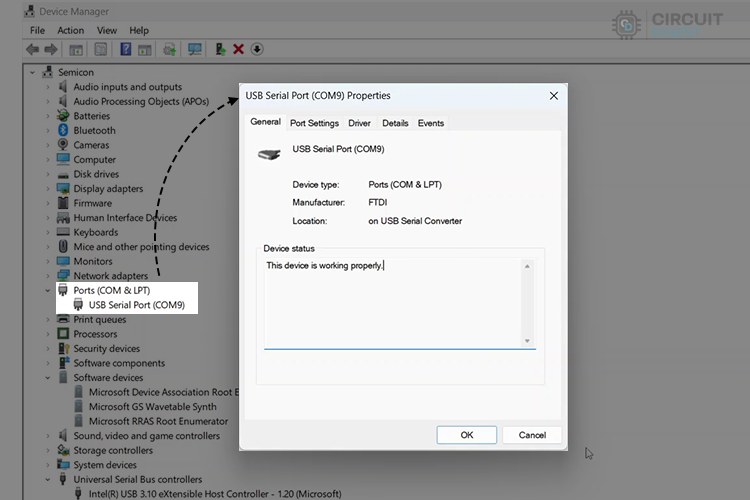Click the Mice and other pointing devices icon
The width and height of the screenshot is (750, 500).
63,246
